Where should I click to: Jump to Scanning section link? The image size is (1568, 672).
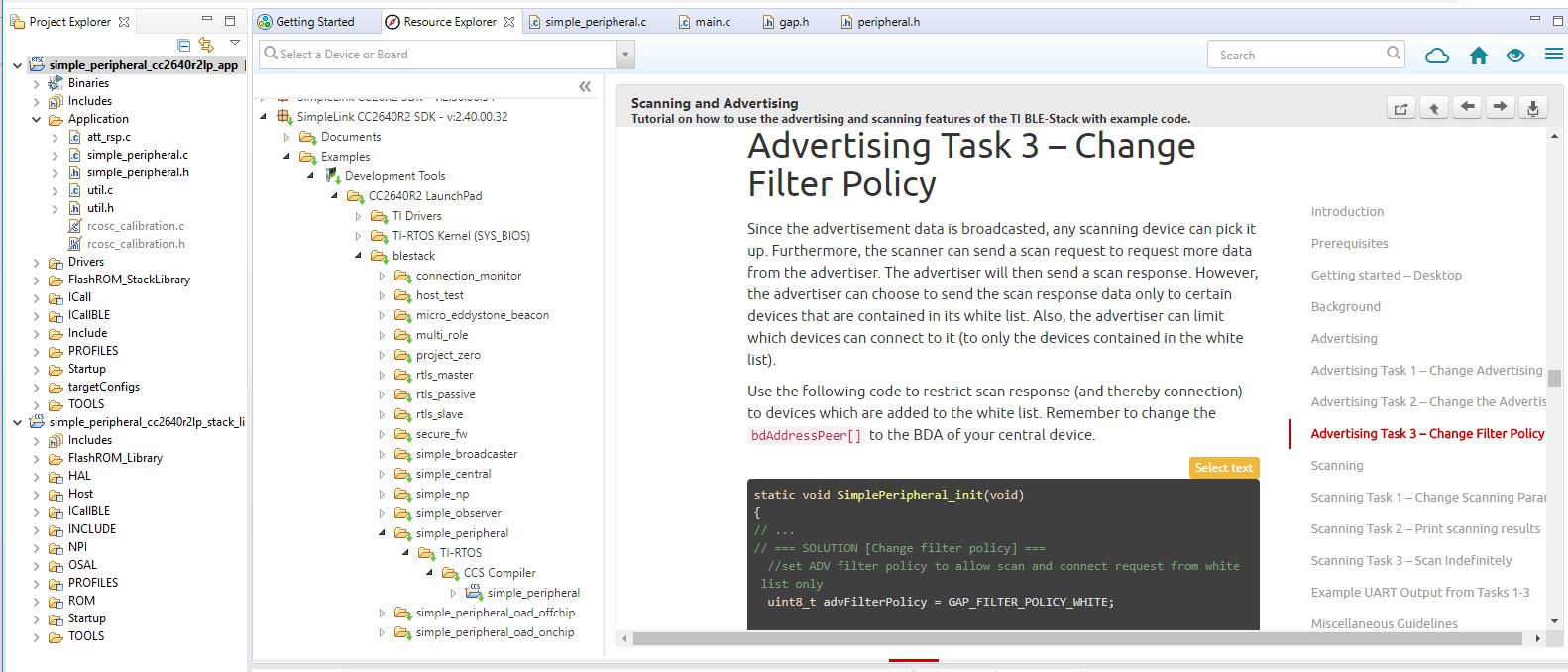(1336, 466)
